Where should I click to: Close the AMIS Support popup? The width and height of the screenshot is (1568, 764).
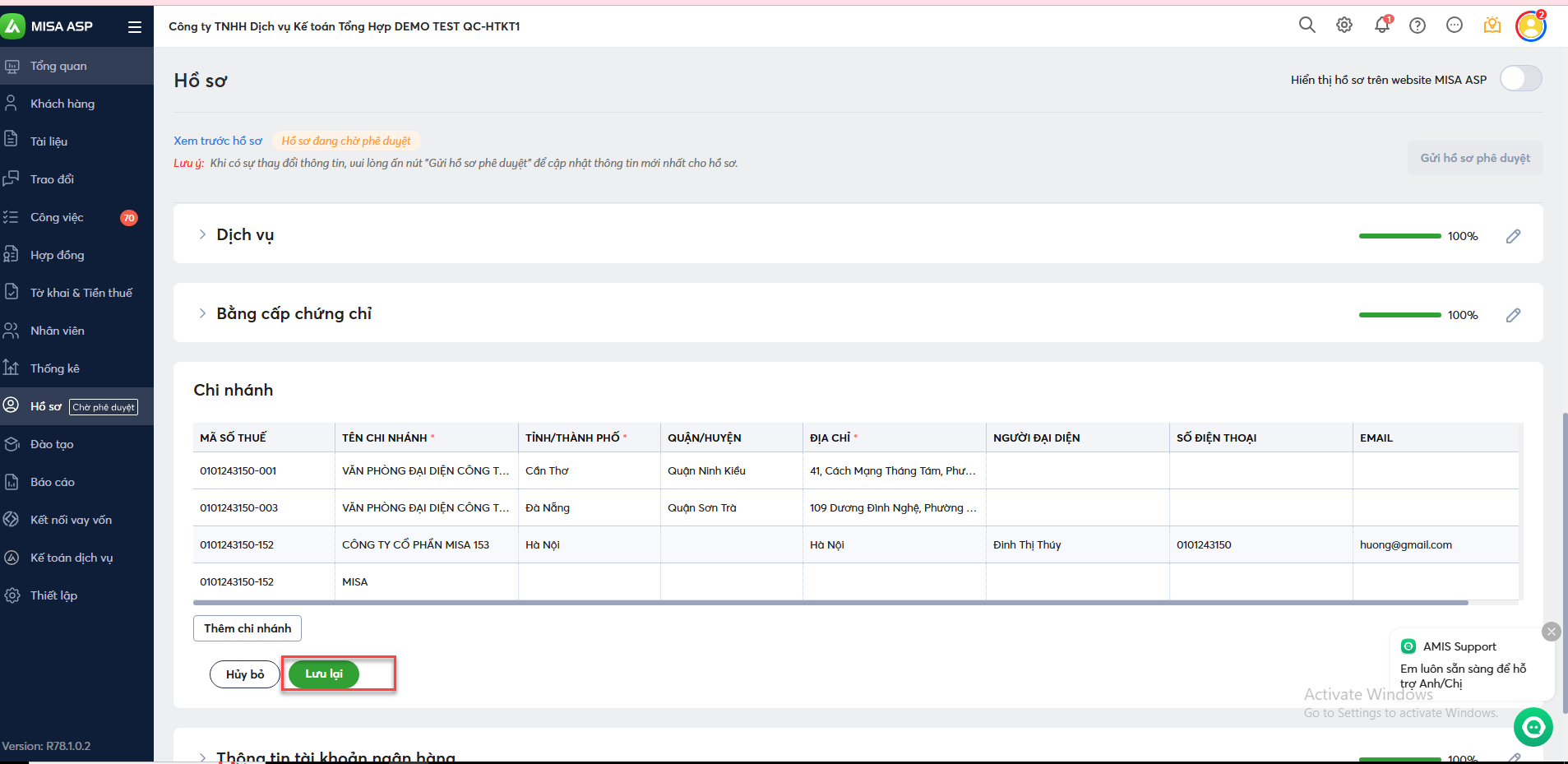click(x=1551, y=632)
